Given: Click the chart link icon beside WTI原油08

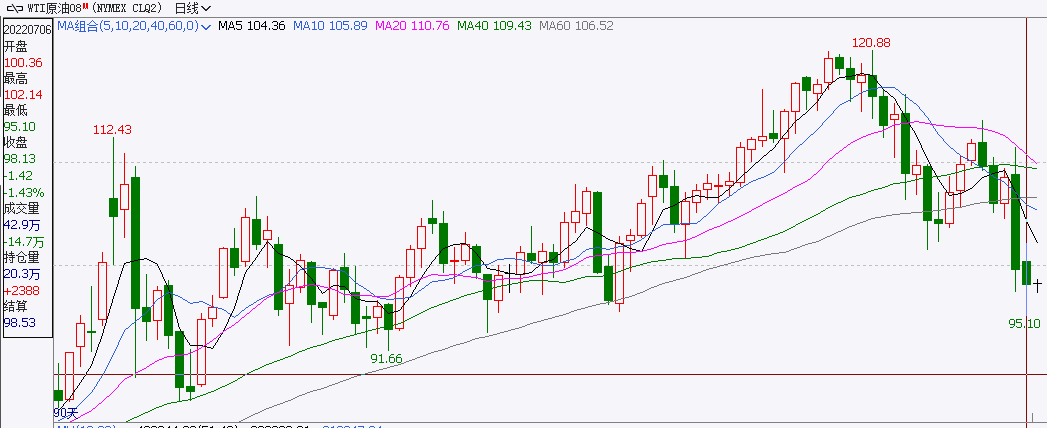Looking at the screenshot, I should pos(13,8).
